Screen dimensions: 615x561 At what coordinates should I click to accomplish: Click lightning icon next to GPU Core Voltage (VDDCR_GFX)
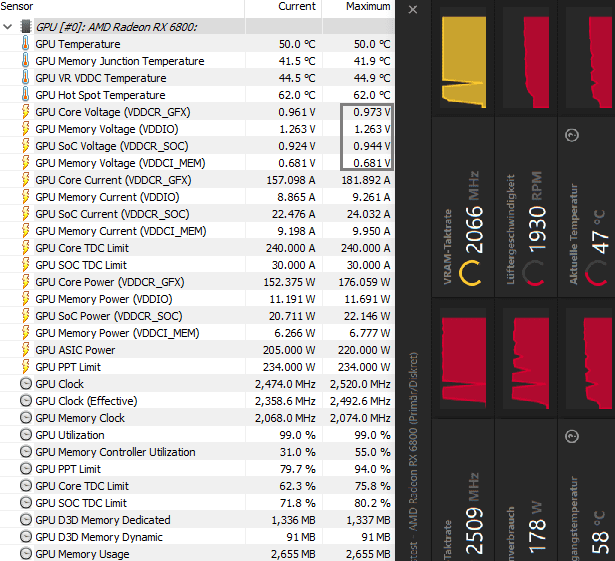tap(25, 112)
